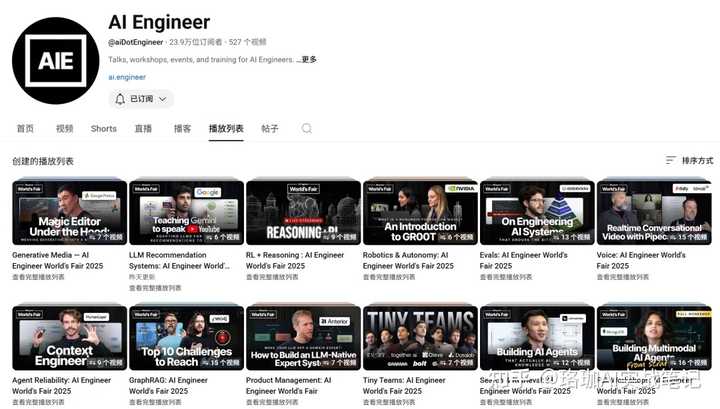Switch to the 帖子 tab
Image resolution: width=720 pixels, height=409 pixels.
pos(270,129)
